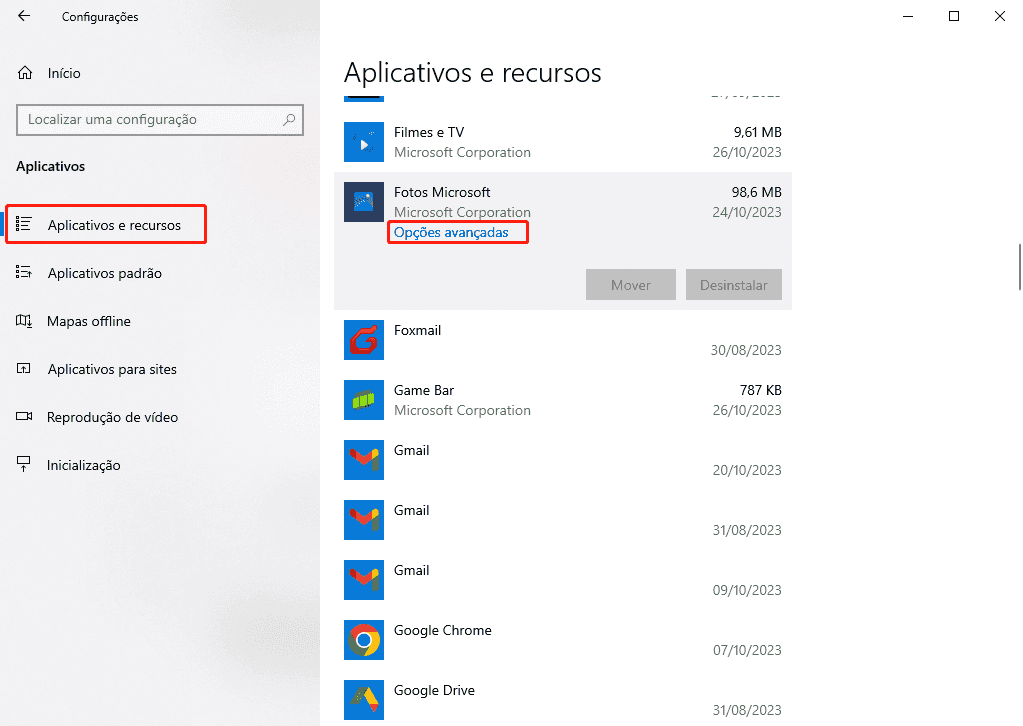Open Inicialização settings page
This screenshot has width=1023, height=726.
click(x=83, y=465)
